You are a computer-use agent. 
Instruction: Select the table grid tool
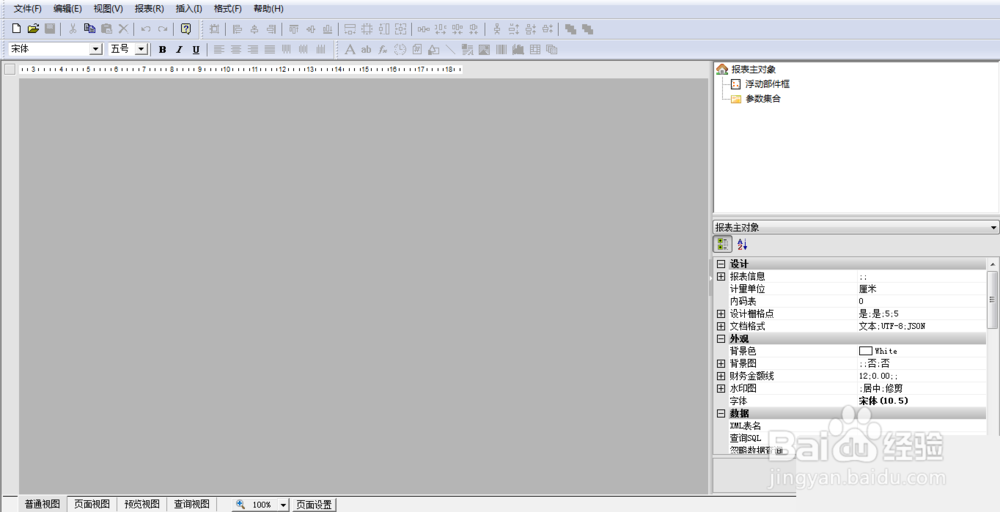tap(535, 49)
